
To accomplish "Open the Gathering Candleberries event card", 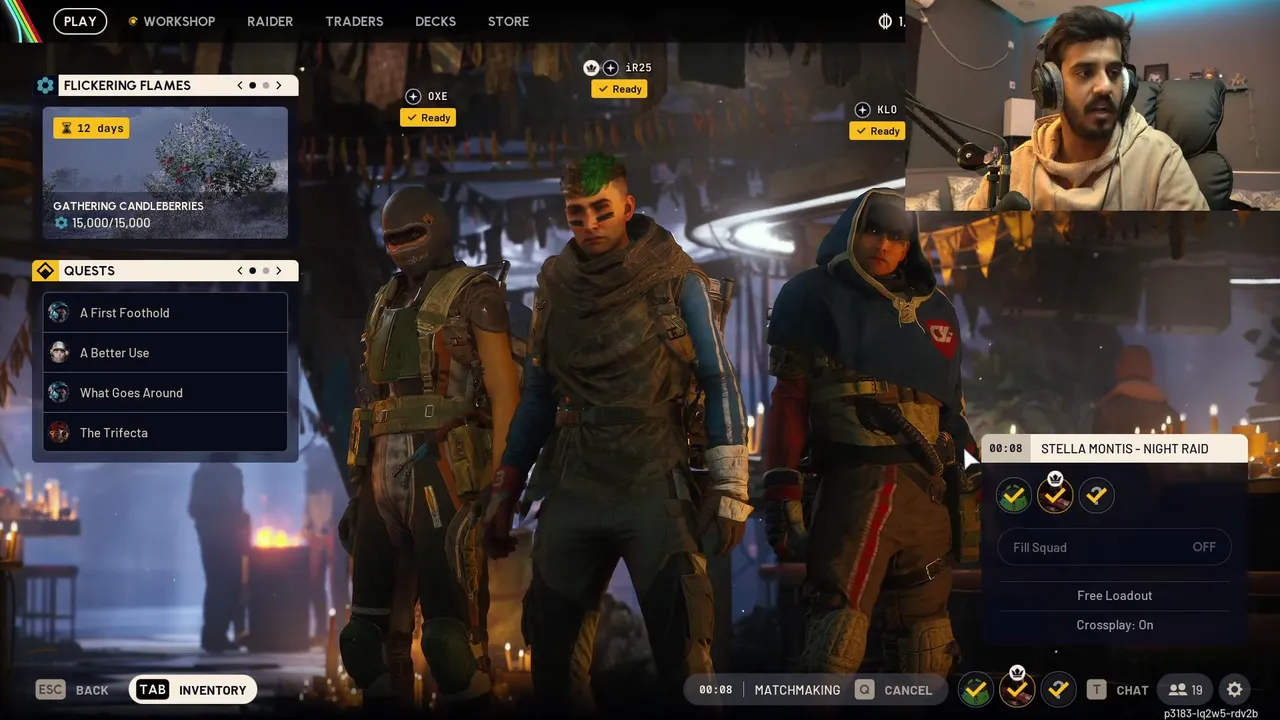I will (165, 173).
